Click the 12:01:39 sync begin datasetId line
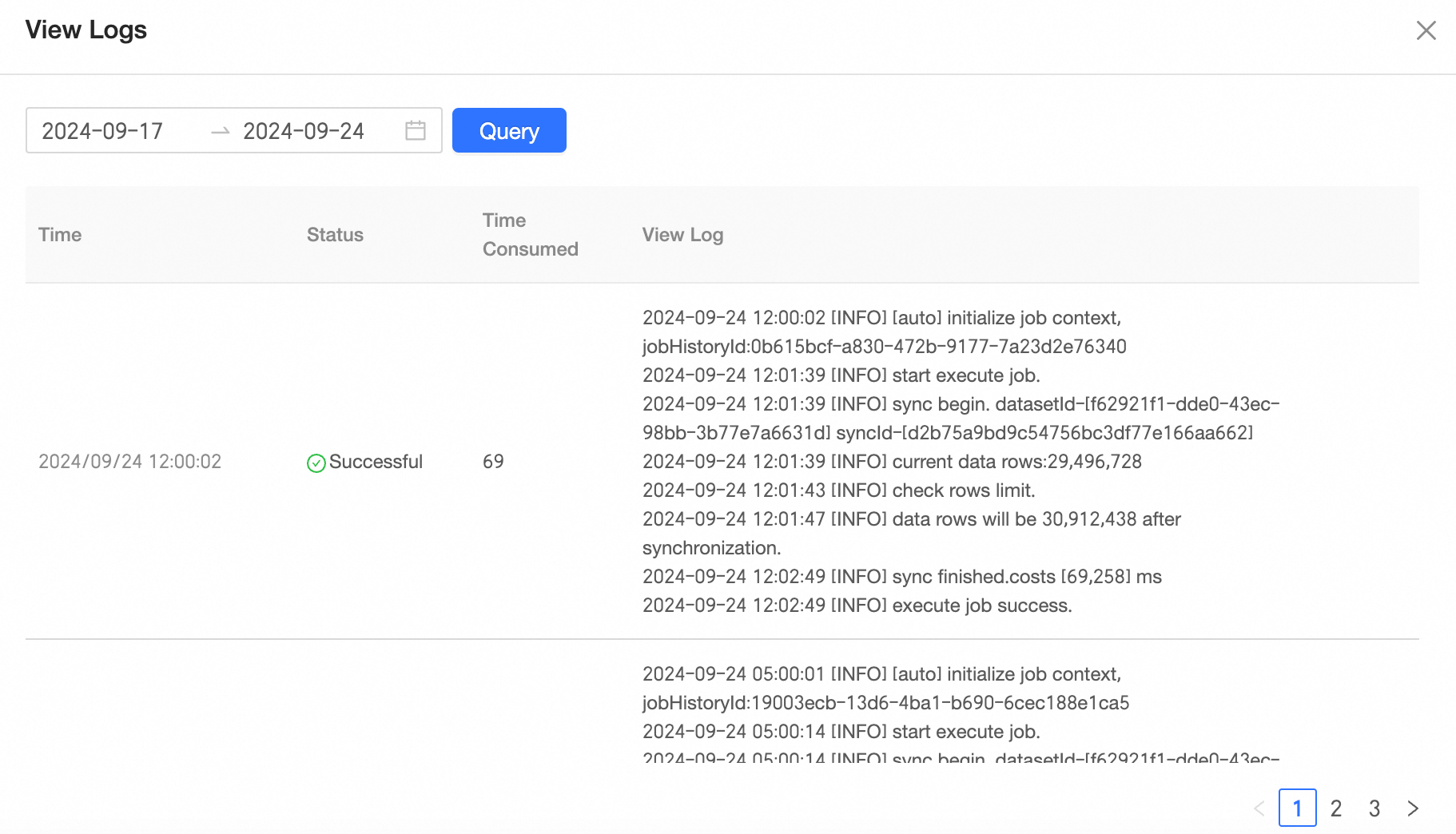Screen dimensions: 1456x834 961,404
